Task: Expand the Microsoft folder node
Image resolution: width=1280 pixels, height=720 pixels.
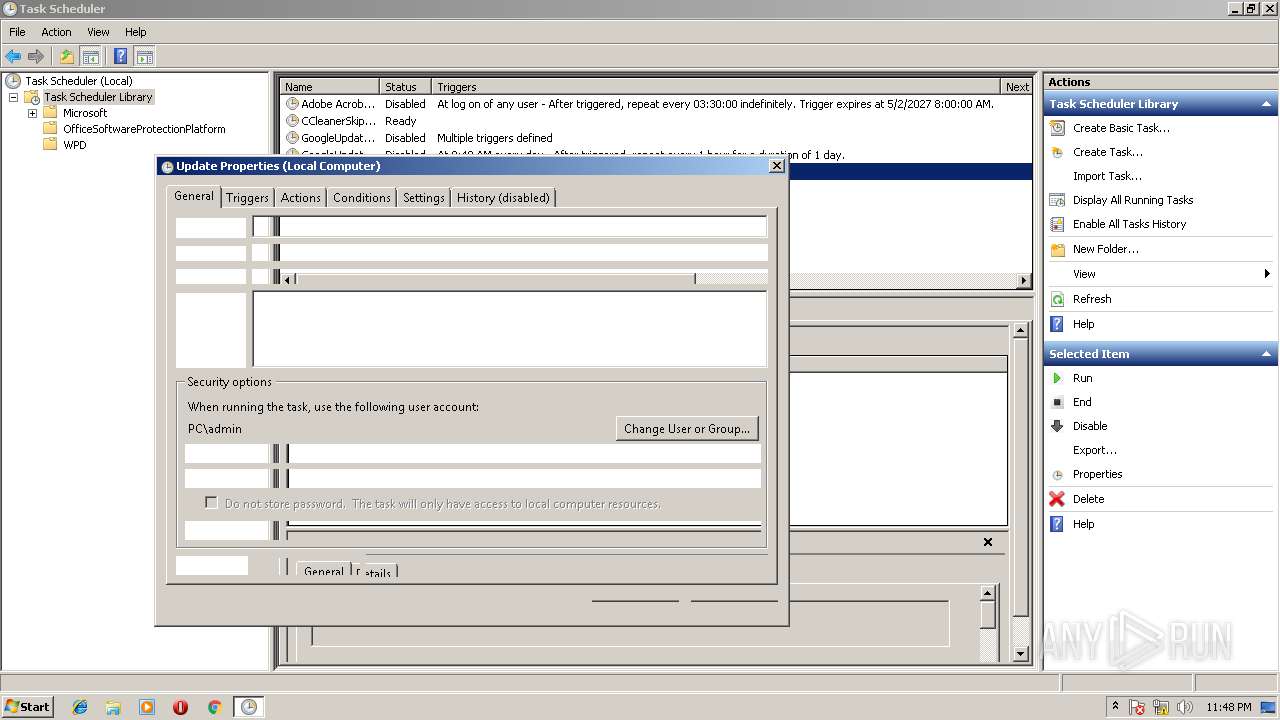Action: click(x=32, y=113)
